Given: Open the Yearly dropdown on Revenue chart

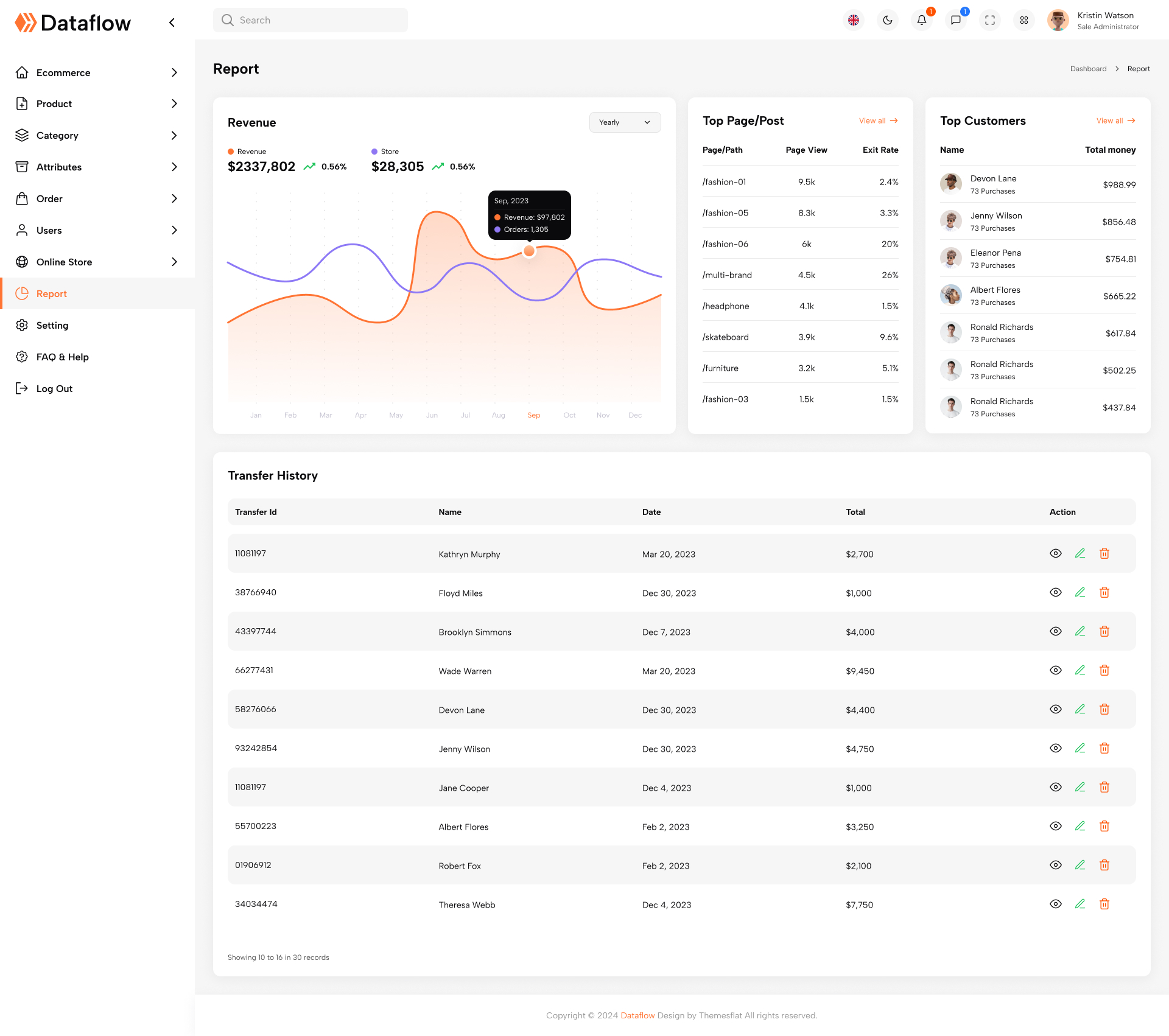Looking at the screenshot, I should pos(625,122).
